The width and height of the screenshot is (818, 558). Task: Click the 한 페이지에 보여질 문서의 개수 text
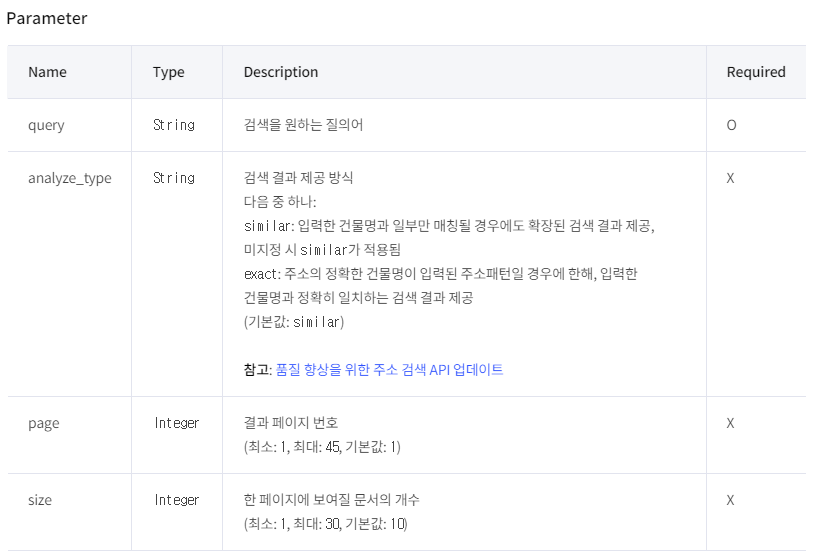[331, 500]
